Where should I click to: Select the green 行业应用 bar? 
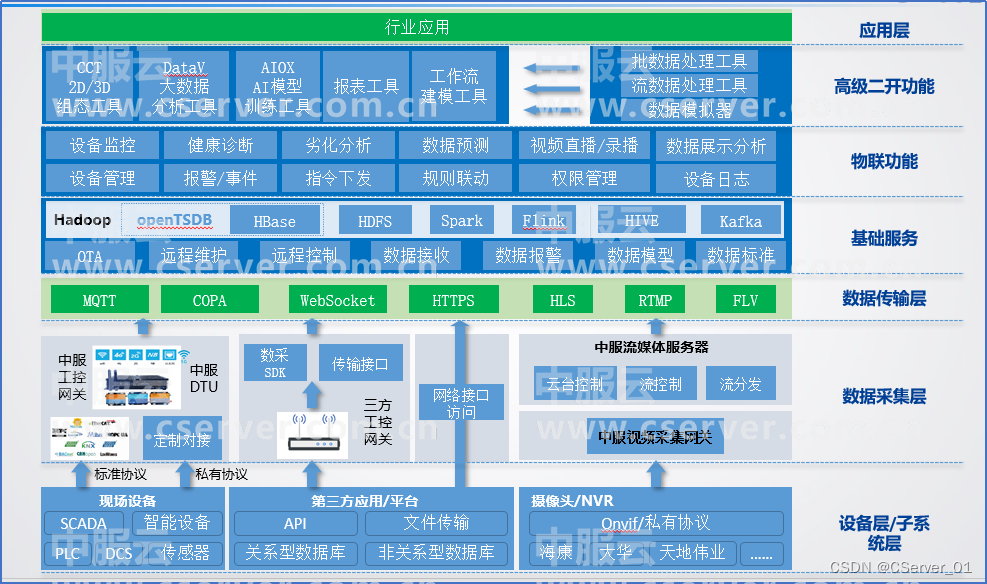pyautogui.click(x=417, y=27)
